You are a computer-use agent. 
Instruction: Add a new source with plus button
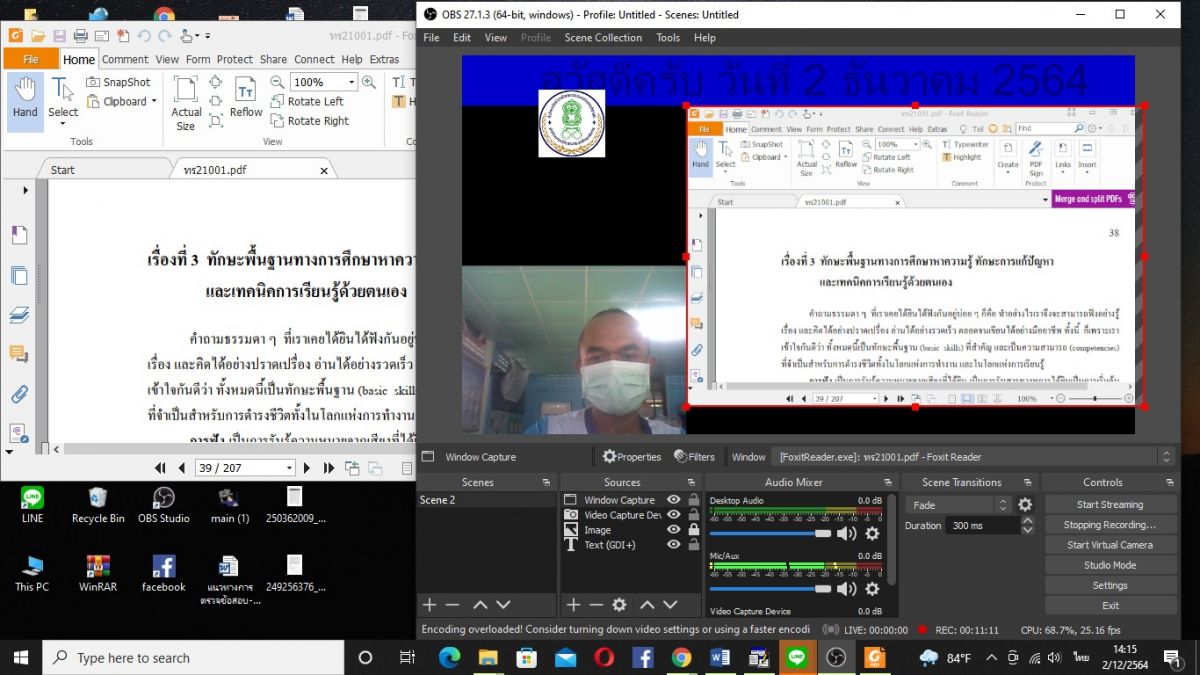pyautogui.click(x=573, y=605)
